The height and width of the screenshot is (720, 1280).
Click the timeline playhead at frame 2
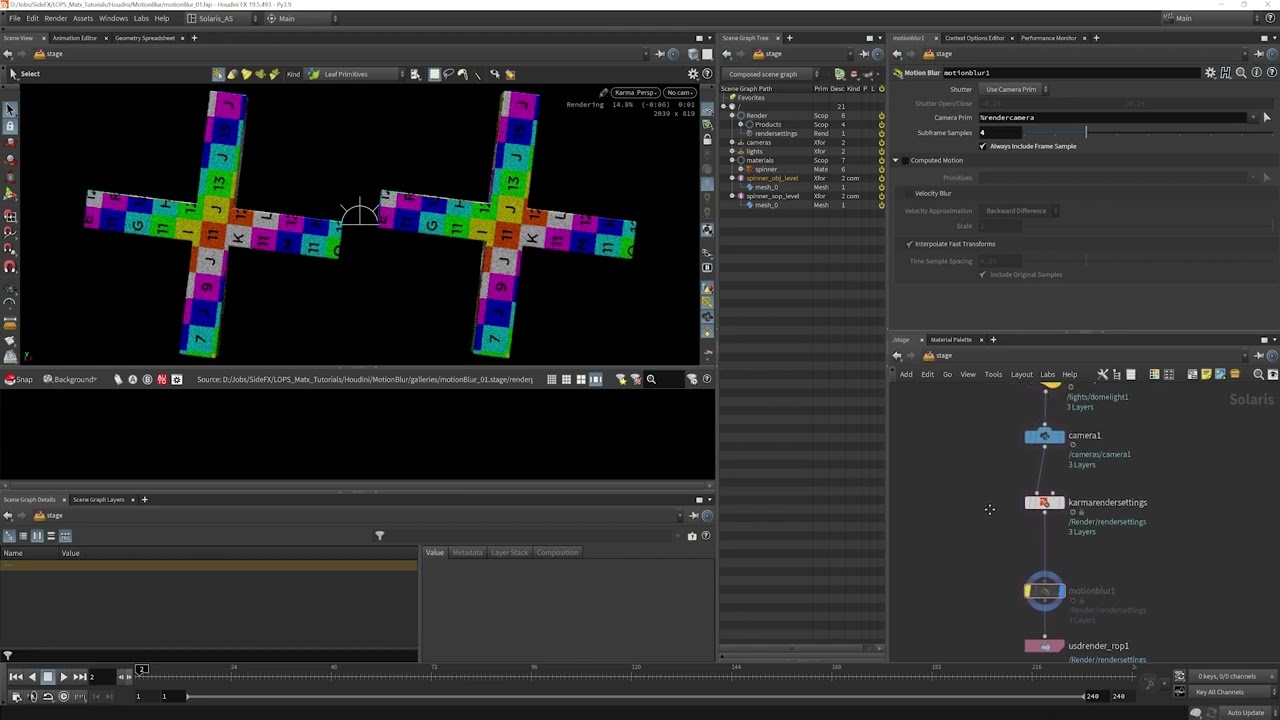[x=142, y=669]
